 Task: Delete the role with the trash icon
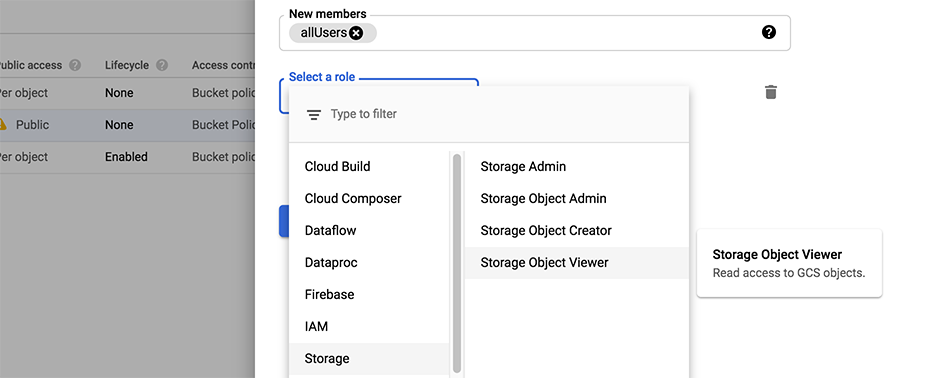click(x=770, y=92)
